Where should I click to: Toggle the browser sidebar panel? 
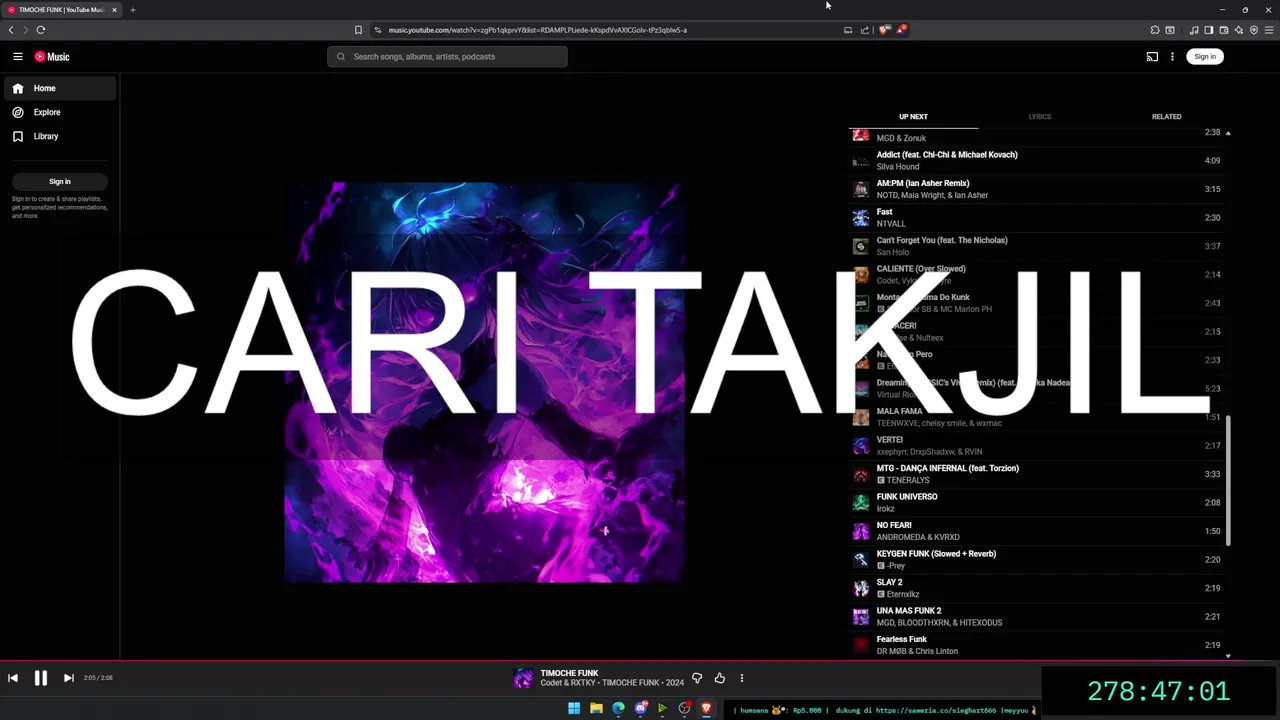[x=1209, y=30]
